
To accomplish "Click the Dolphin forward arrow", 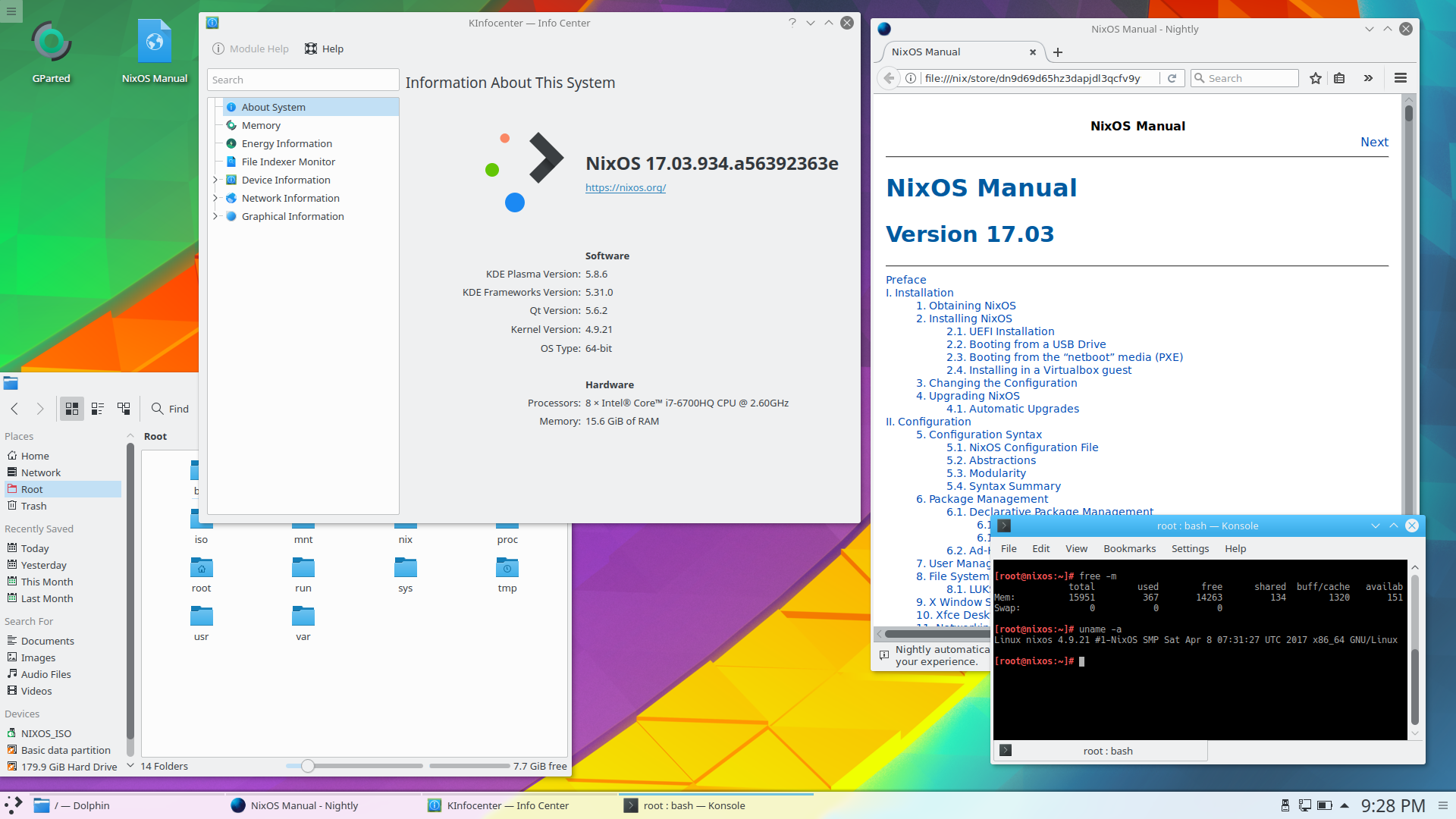I will [40, 409].
